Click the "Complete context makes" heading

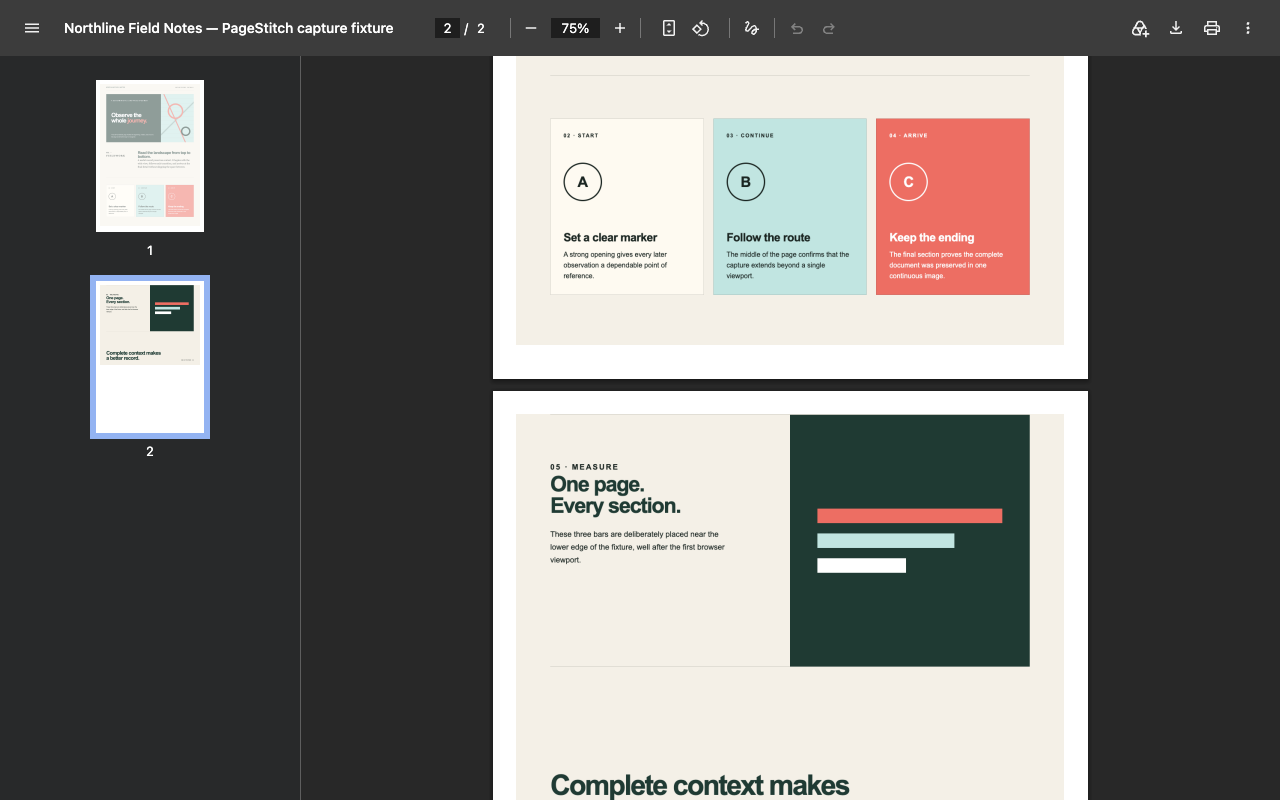[x=699, y=786]
